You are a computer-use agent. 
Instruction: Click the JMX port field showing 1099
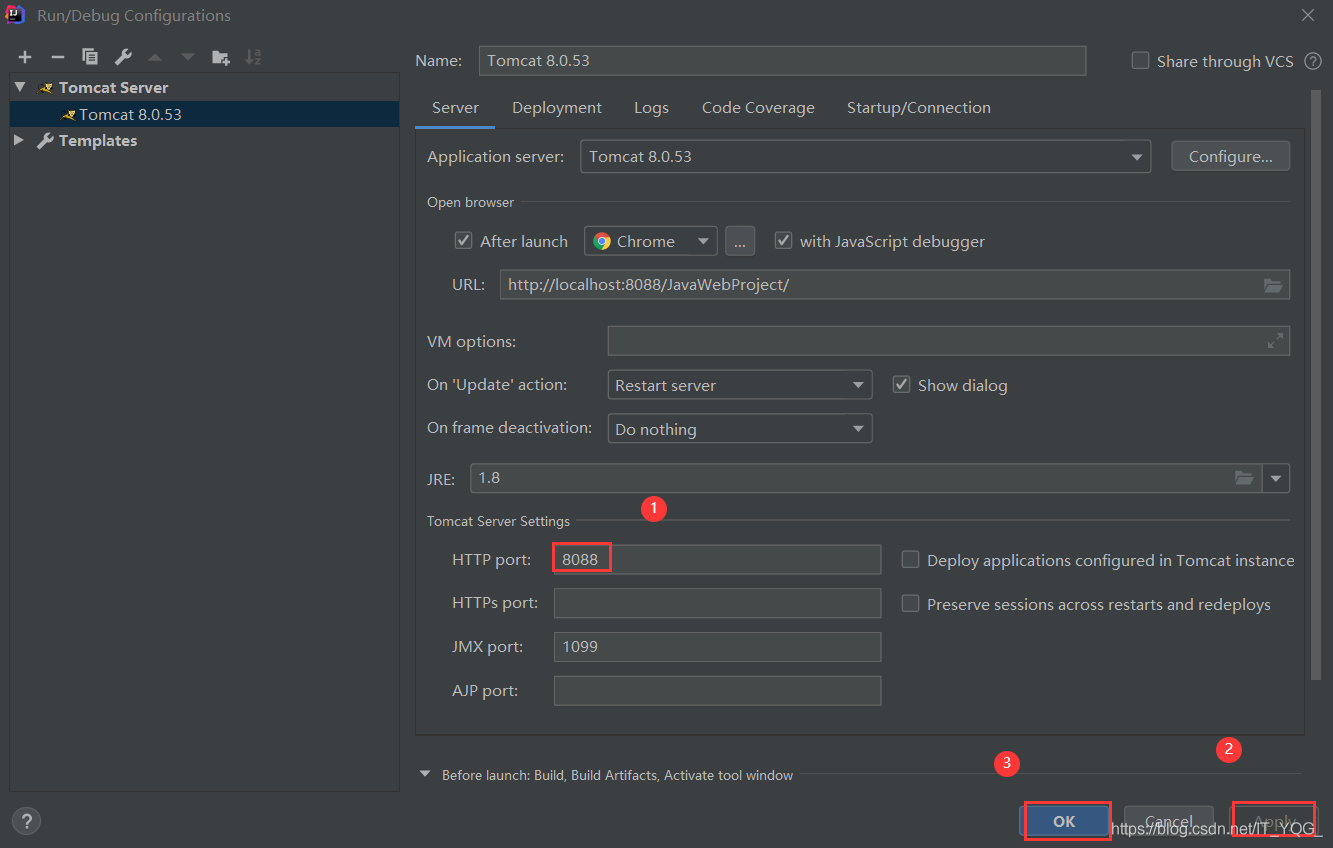717,647
